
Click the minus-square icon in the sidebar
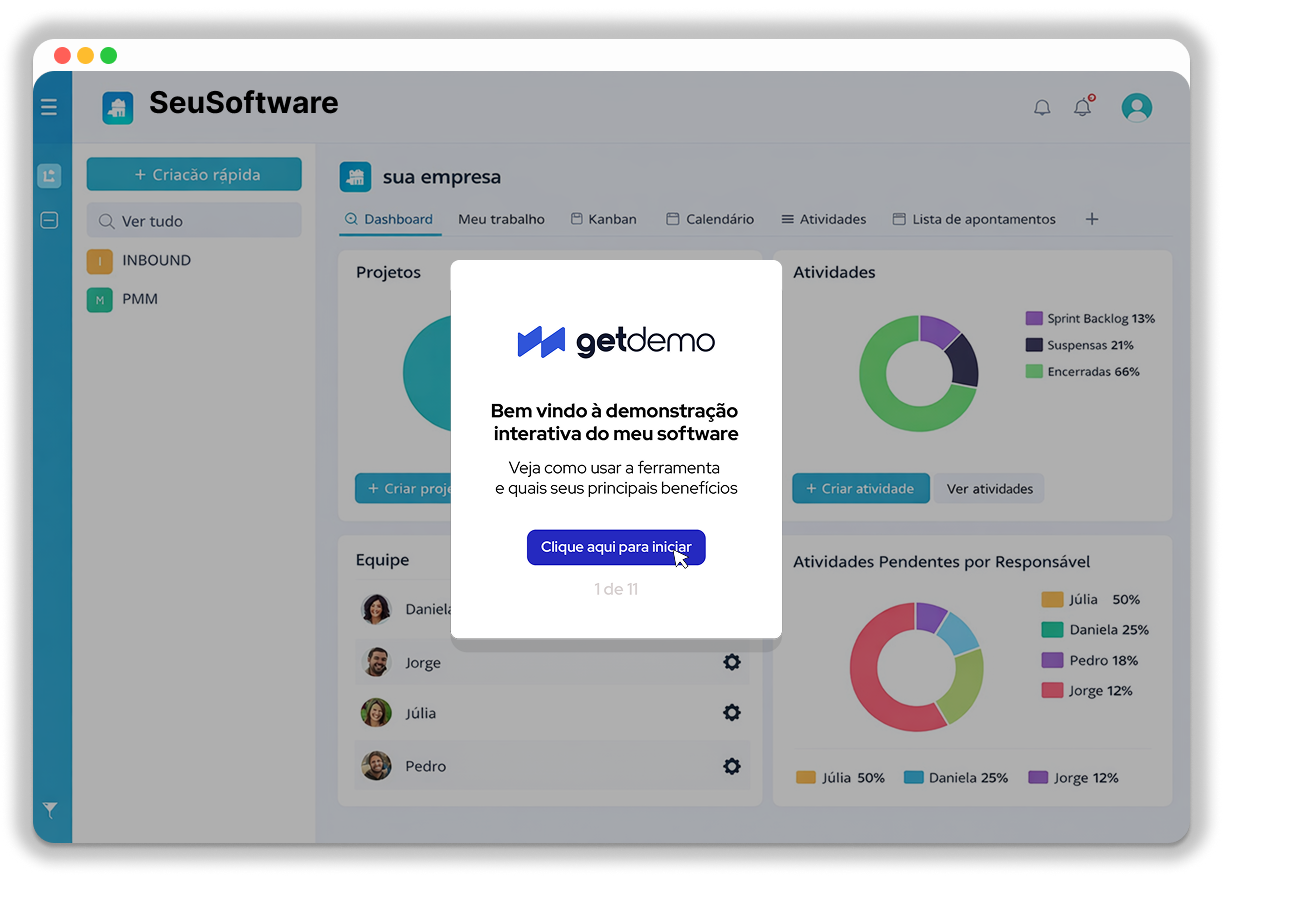(x=49, y=220)
